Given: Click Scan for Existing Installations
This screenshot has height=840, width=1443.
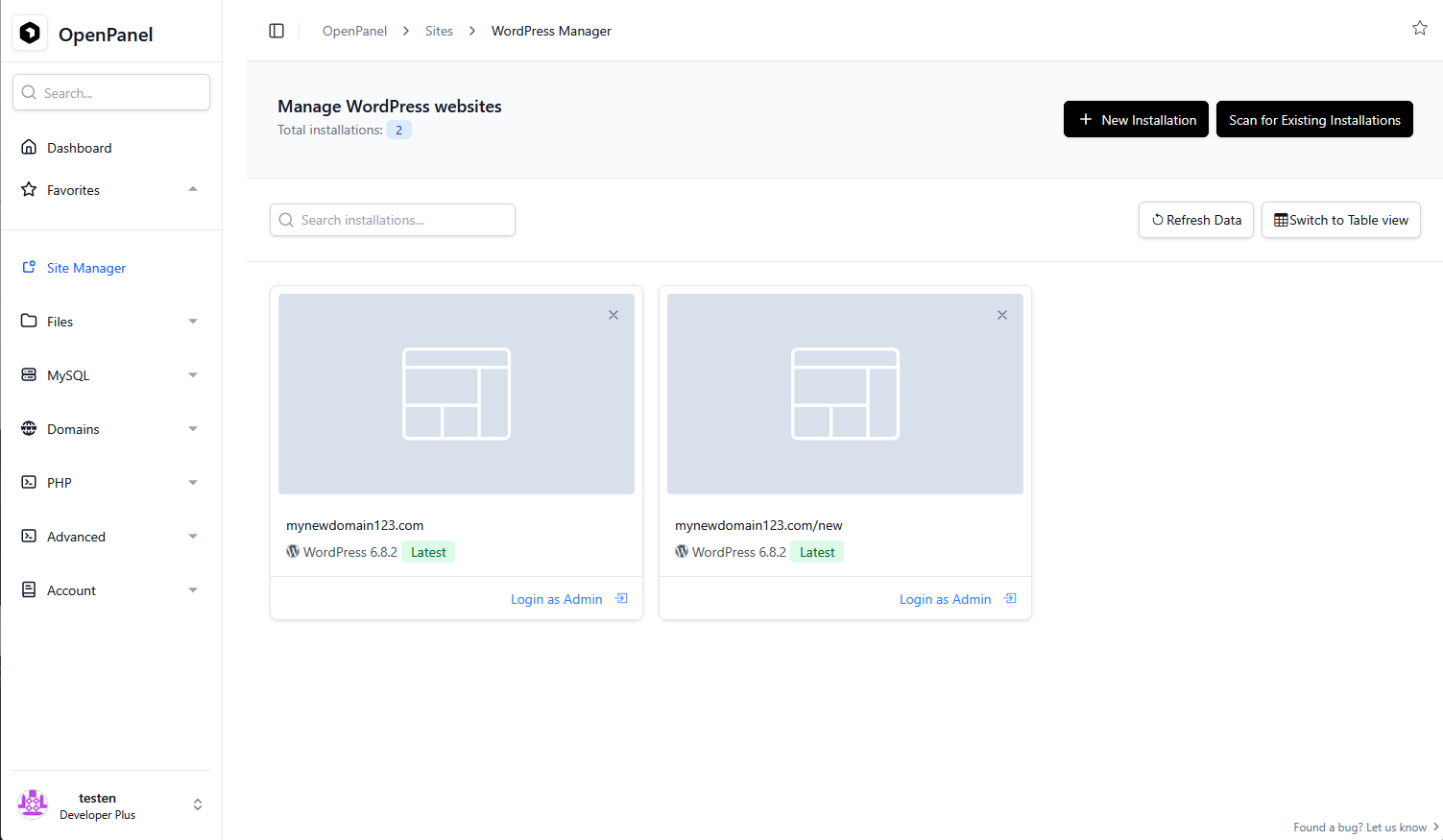Looking at the screenshot, I should pyautogui.click(x=1314, y=119).
